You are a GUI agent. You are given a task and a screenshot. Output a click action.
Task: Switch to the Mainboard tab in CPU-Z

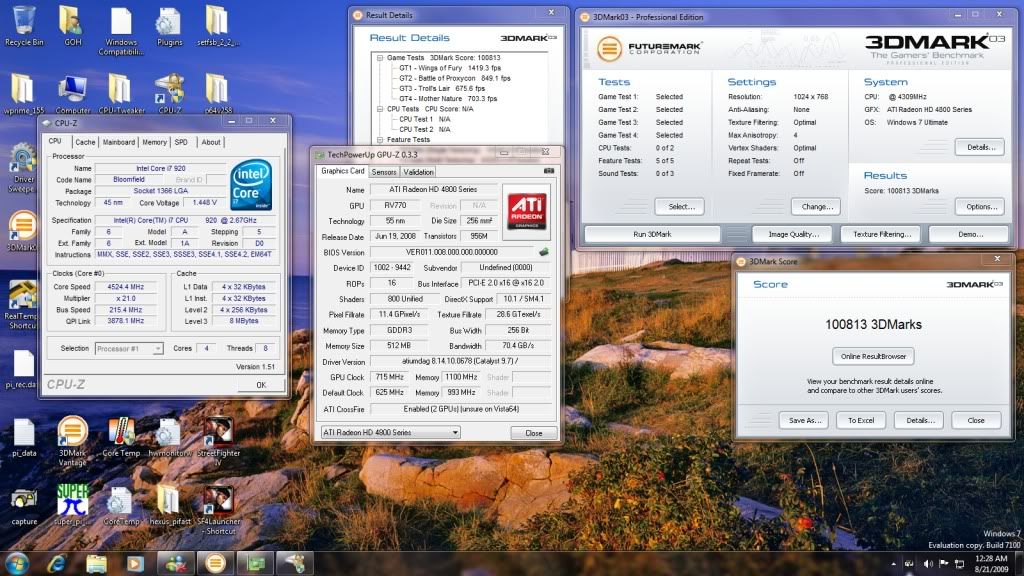click(118, 142)
